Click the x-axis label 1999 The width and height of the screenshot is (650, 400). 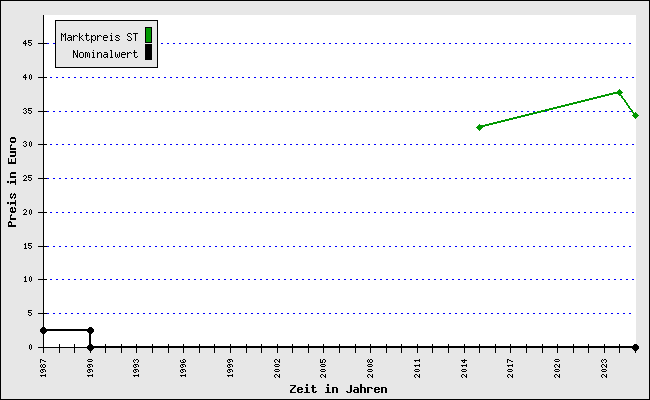tap(230, 368)
